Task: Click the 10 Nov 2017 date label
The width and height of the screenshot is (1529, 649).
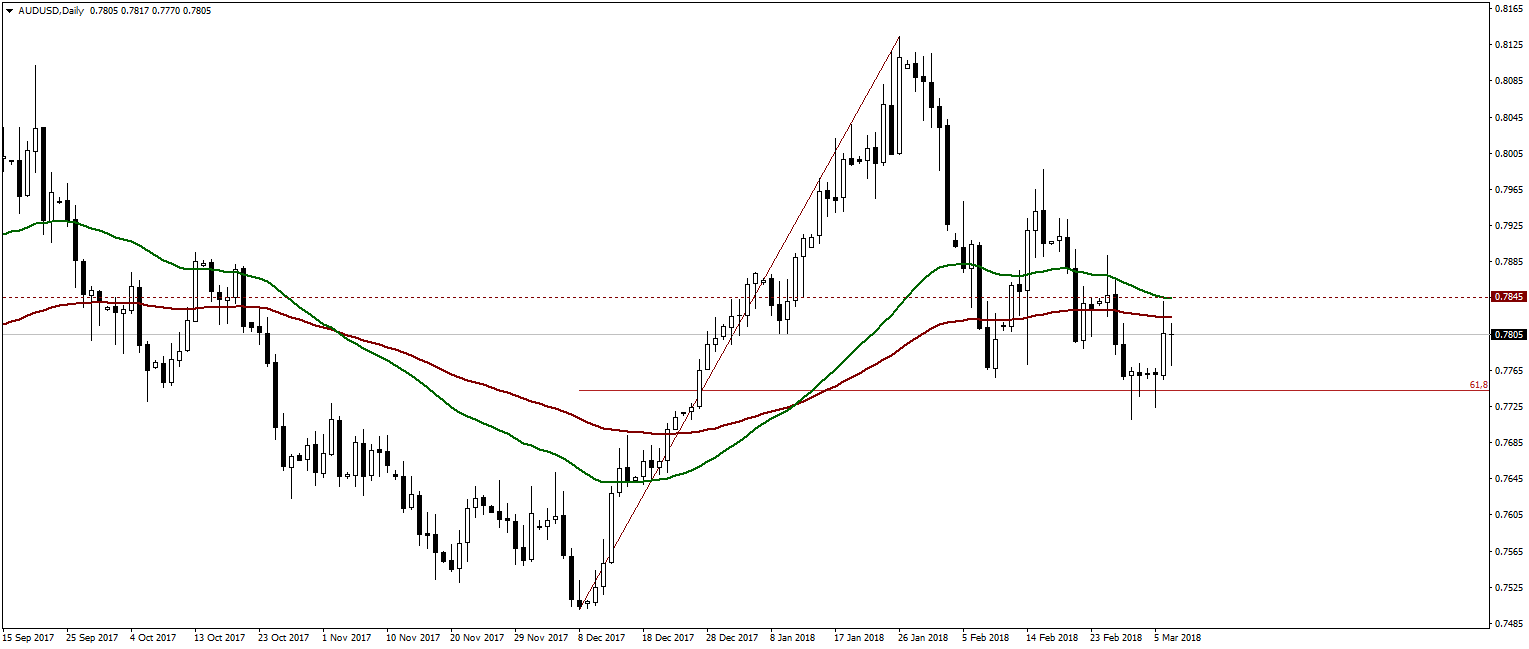Action: pos(413,637)
